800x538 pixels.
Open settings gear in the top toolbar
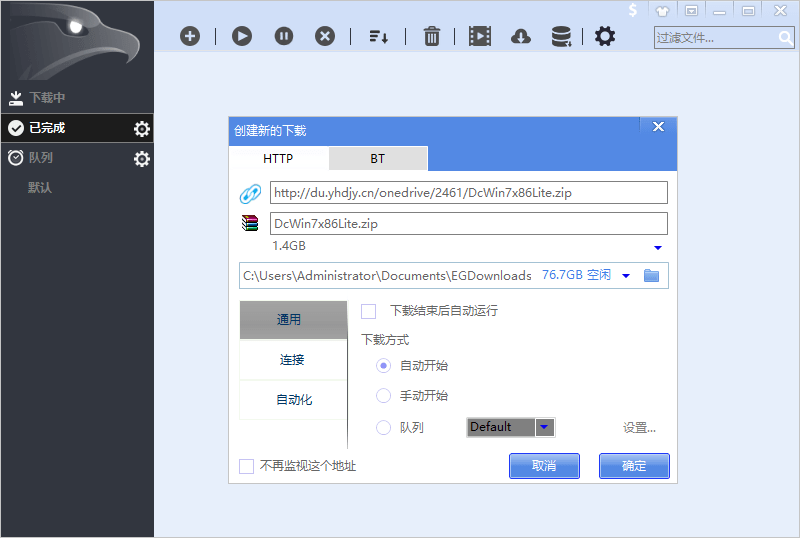(605, 37)
